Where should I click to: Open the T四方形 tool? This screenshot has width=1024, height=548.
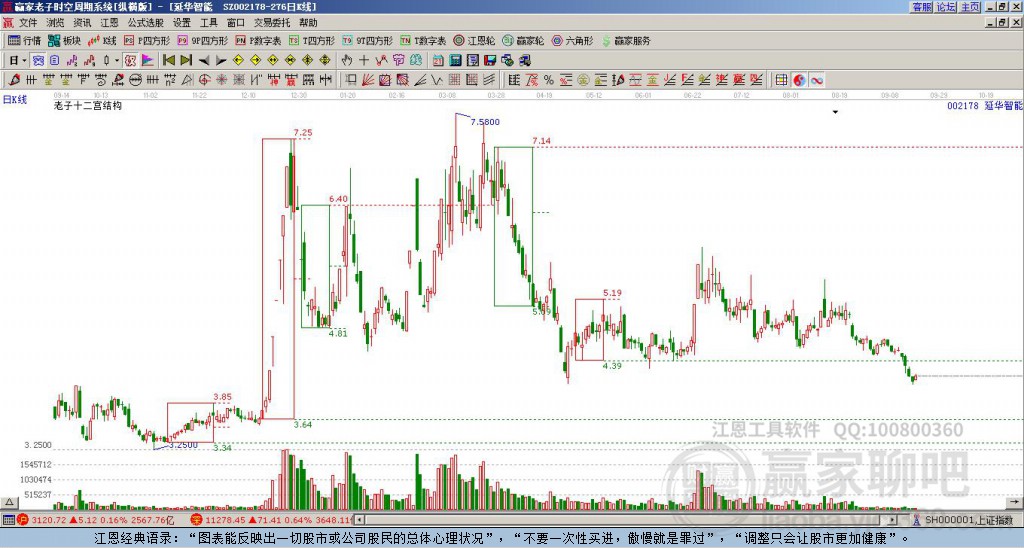click(312, 40)
